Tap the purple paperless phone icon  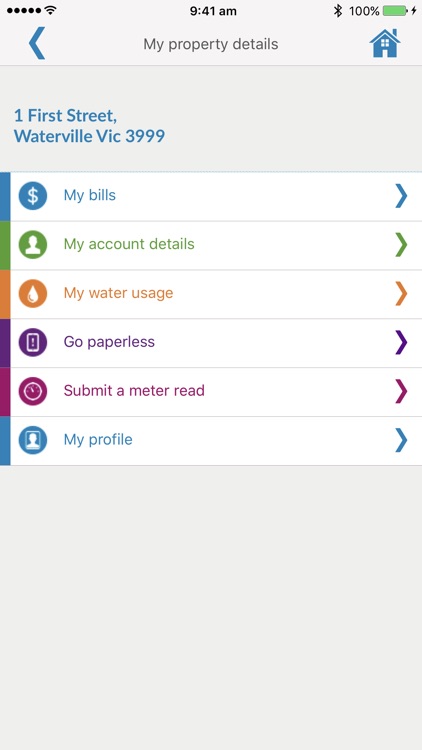[x=33, y=342]
